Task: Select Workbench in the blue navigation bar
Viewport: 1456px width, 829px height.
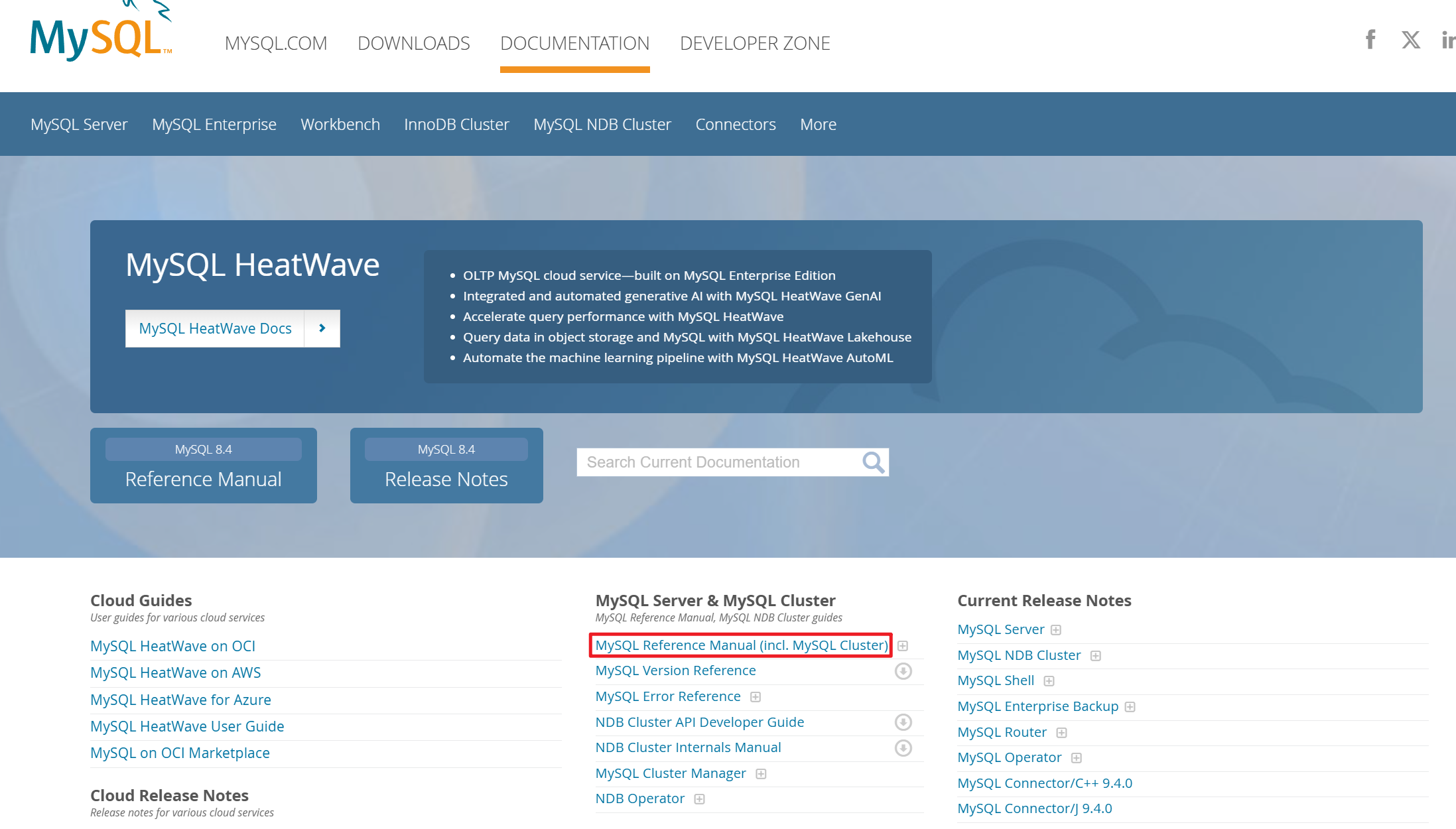Action: pyautogui.click(x=340, y=125)
